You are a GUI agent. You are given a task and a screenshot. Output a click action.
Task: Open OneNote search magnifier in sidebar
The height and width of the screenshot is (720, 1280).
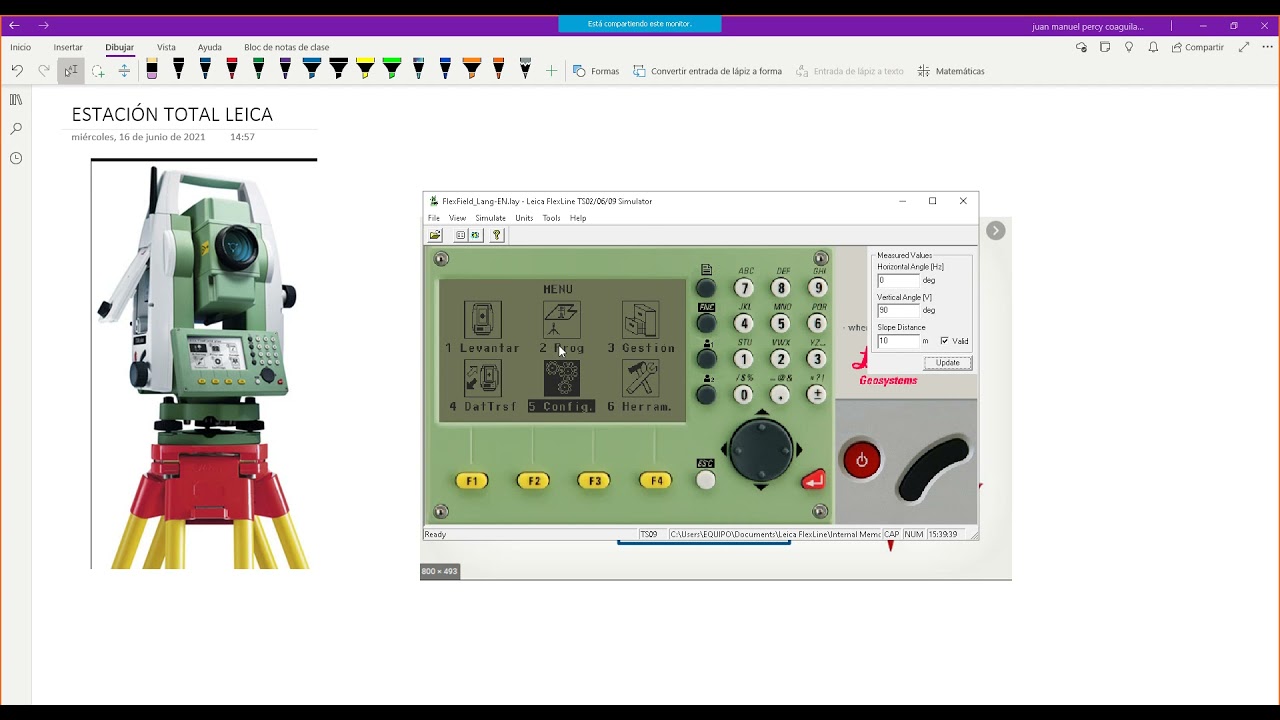16,129
